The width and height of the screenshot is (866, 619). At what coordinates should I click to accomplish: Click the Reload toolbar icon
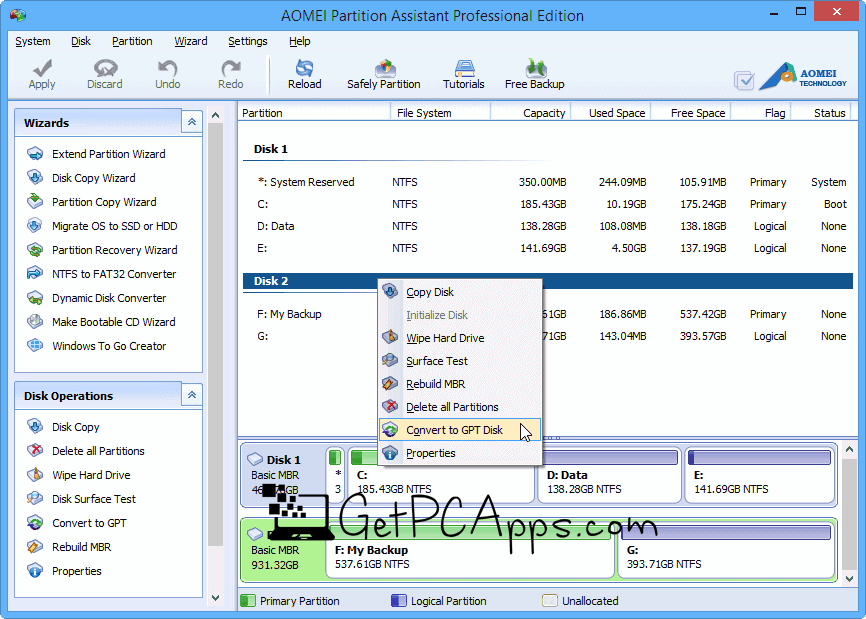[x=304, y=73]
